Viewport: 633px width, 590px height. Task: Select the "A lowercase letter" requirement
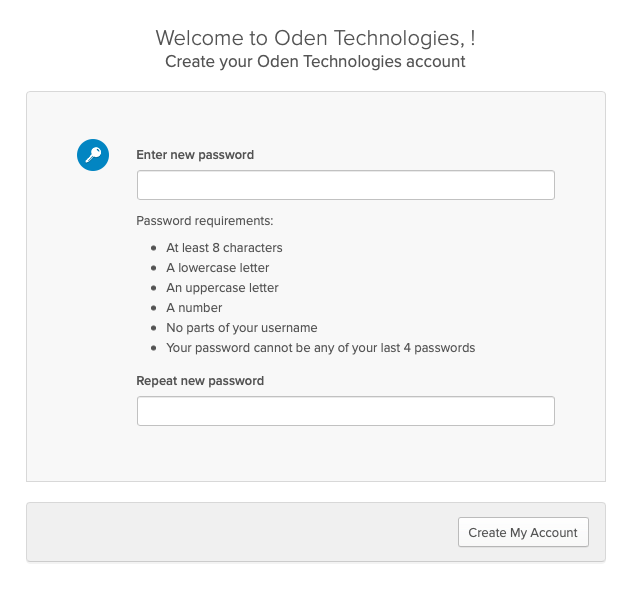[x=218, y=268]
